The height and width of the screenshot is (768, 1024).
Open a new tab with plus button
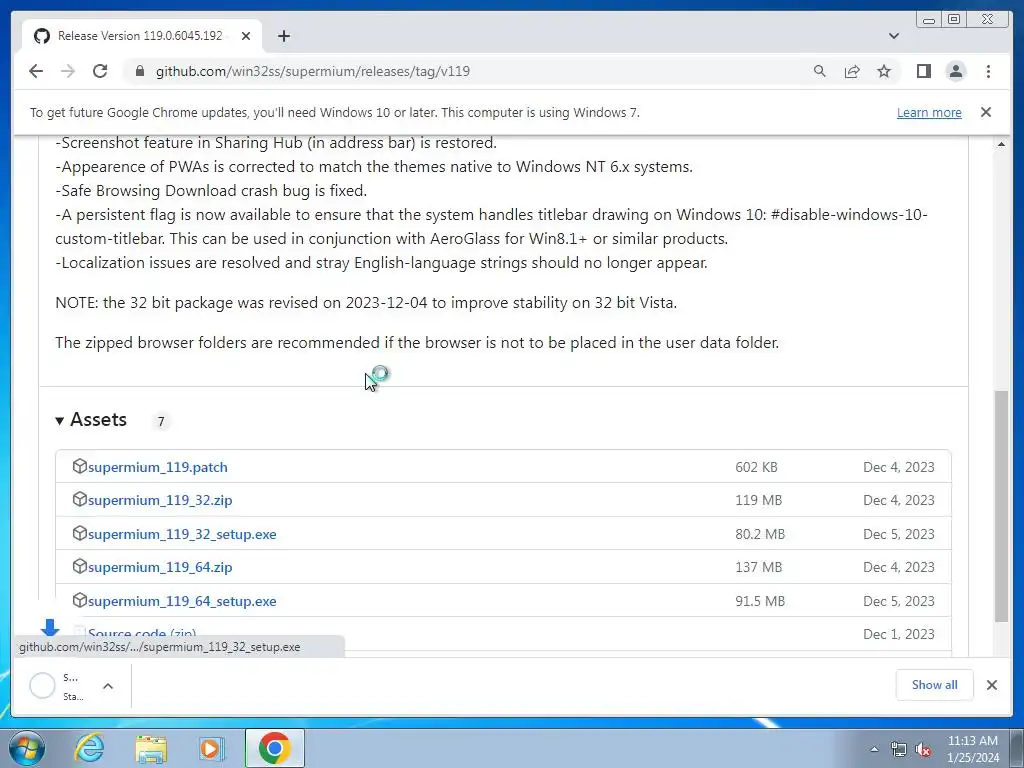pos(283,36)
